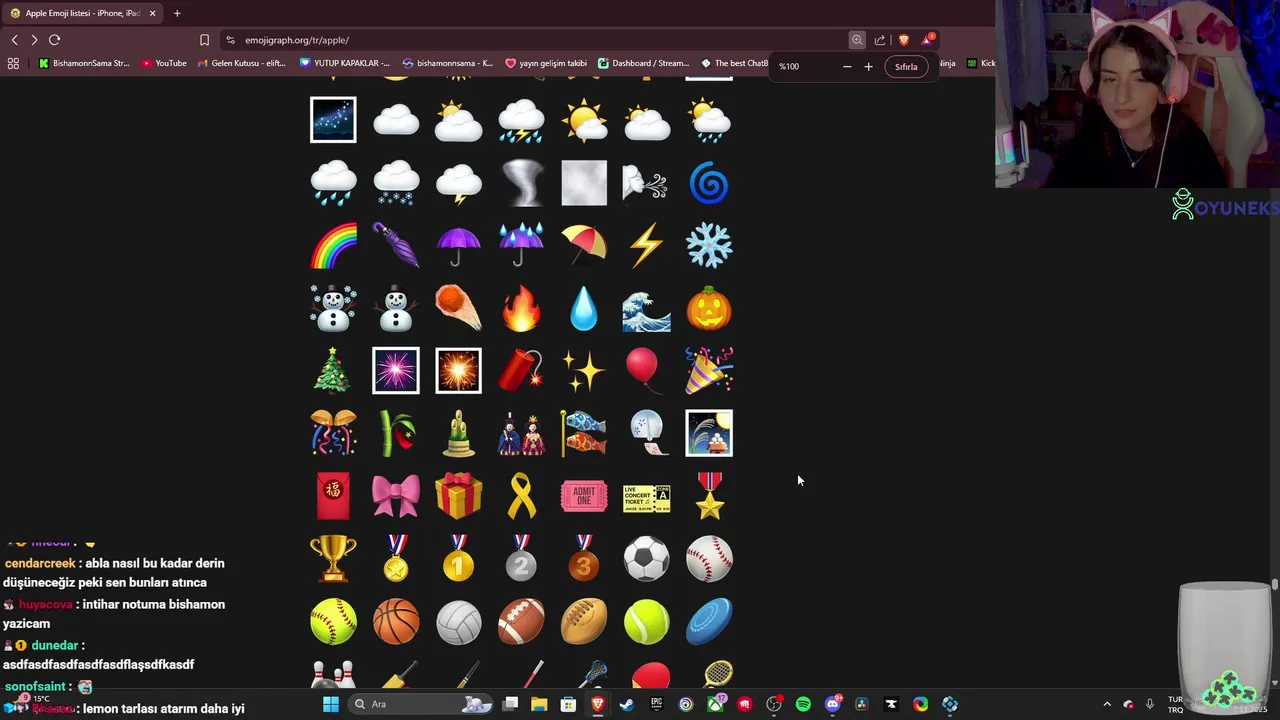Screen dimensions: 1280x720
Task: Launch Spotify from the taskbar
Action: pos(803,704)
